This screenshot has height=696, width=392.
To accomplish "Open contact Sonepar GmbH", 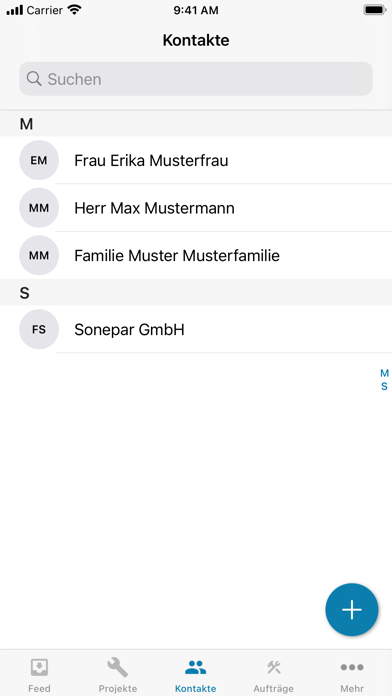I will pyautogui.click(x=196, y=329).
